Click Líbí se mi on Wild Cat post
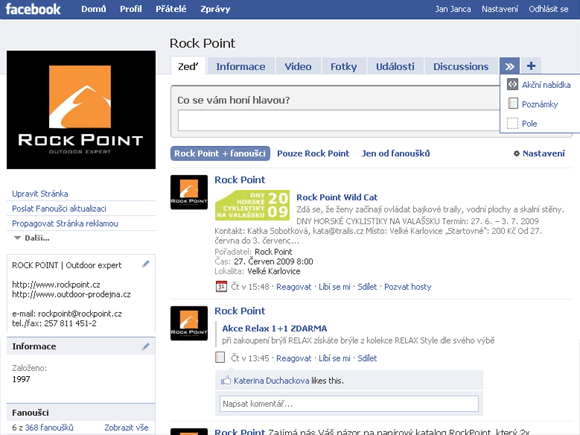The width and height of the screenshot is (580, 435). point(334,287)
